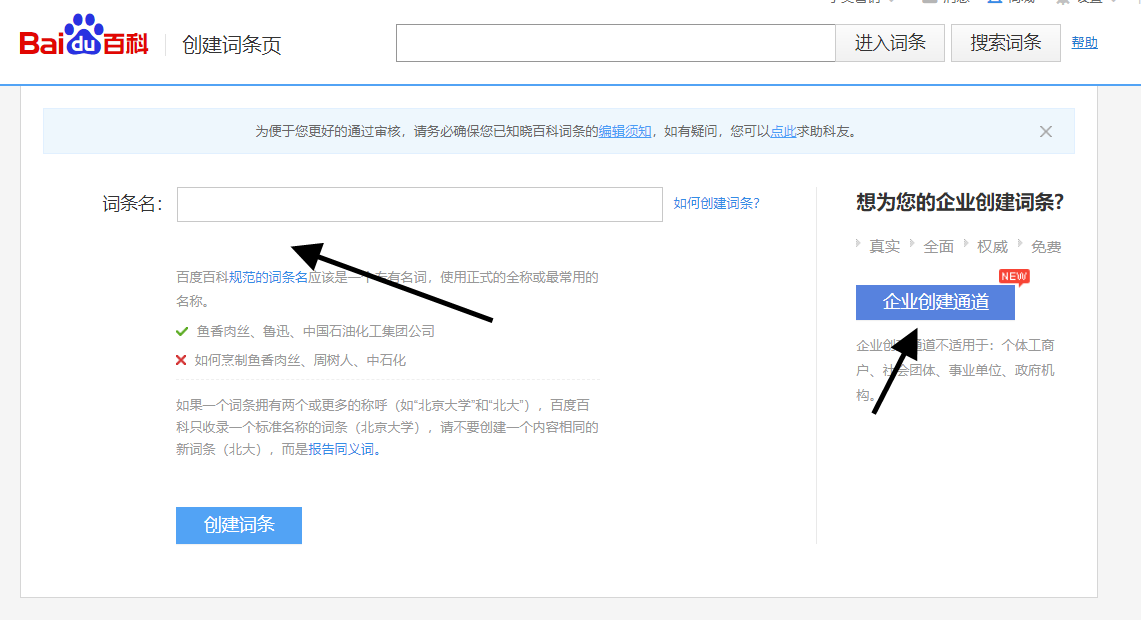Click the 报告同义词 link

(341, 450)
